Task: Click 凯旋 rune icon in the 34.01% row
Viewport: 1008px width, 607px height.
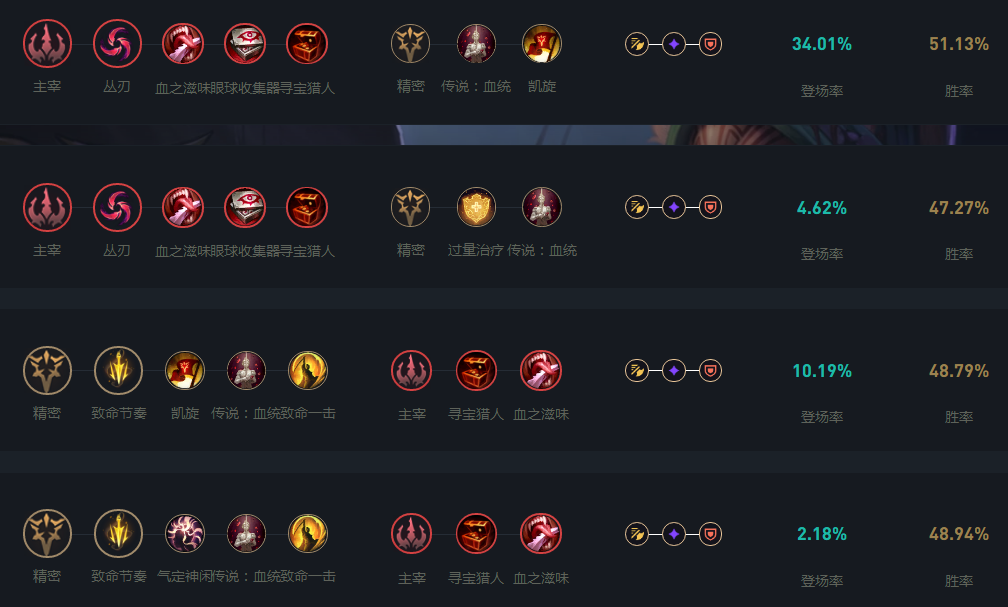Action: 542,44
